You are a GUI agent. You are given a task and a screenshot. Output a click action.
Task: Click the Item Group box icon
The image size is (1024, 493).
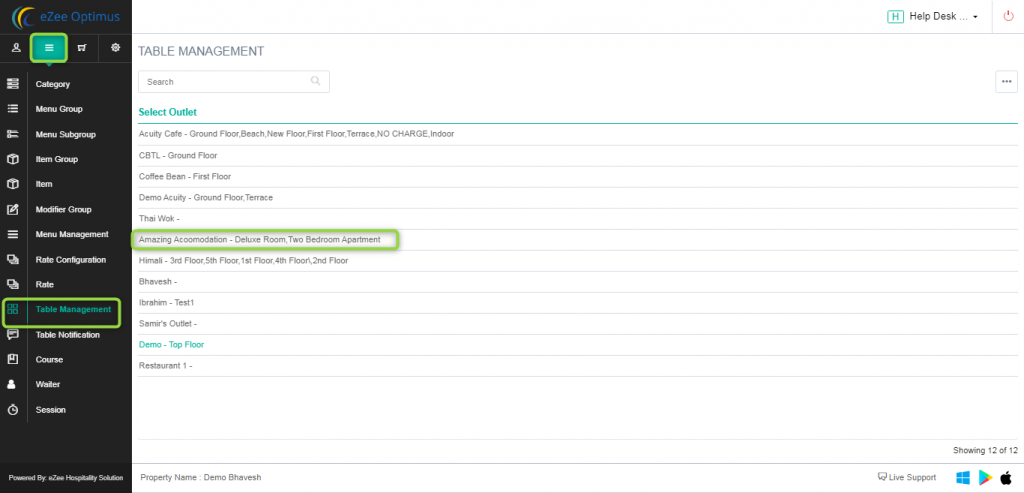coord(12,159)
